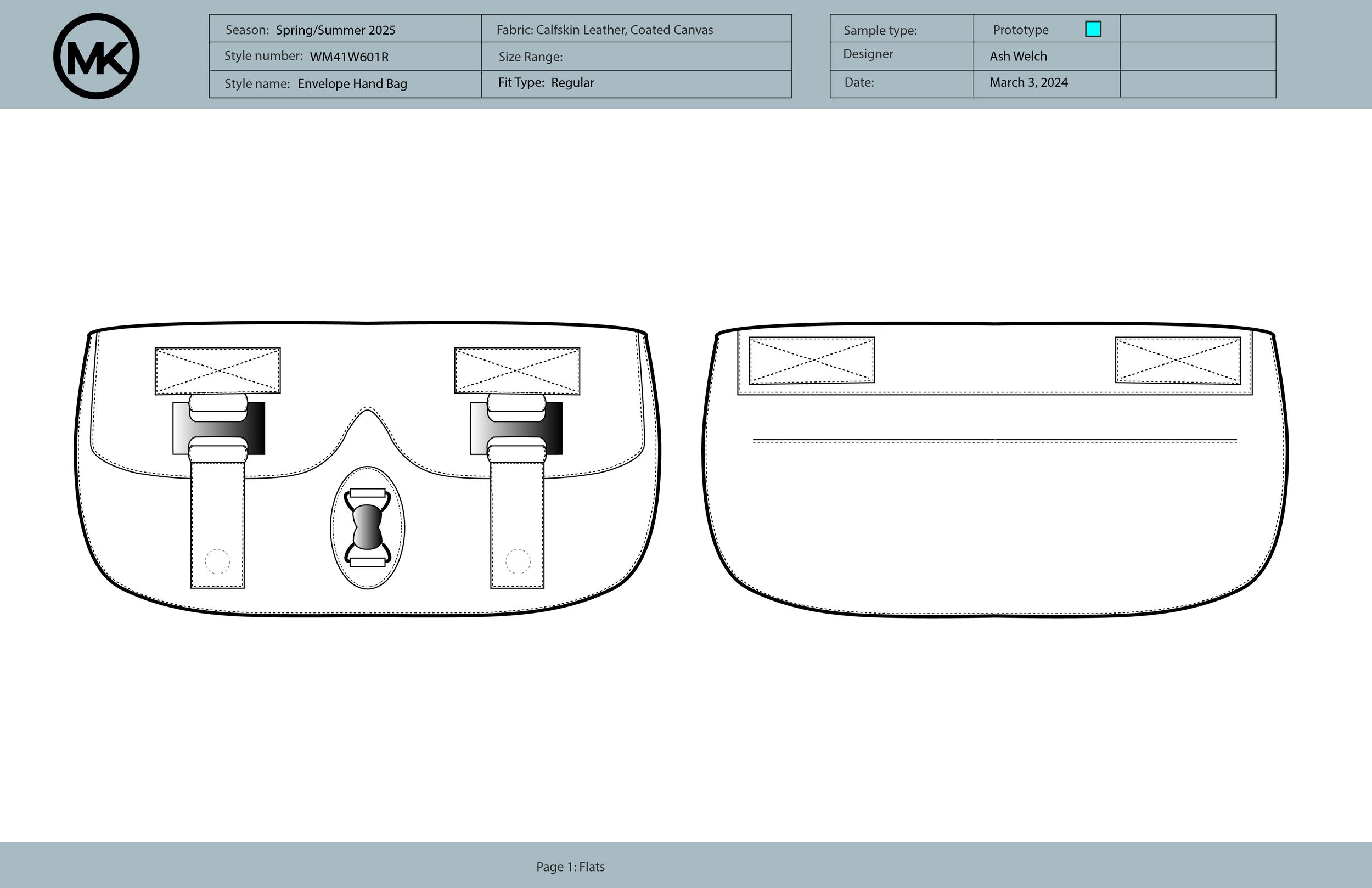Switch to Page 1: Flats tab
The width and height of the screenshot is (1372, 888).
click(570, 867)
